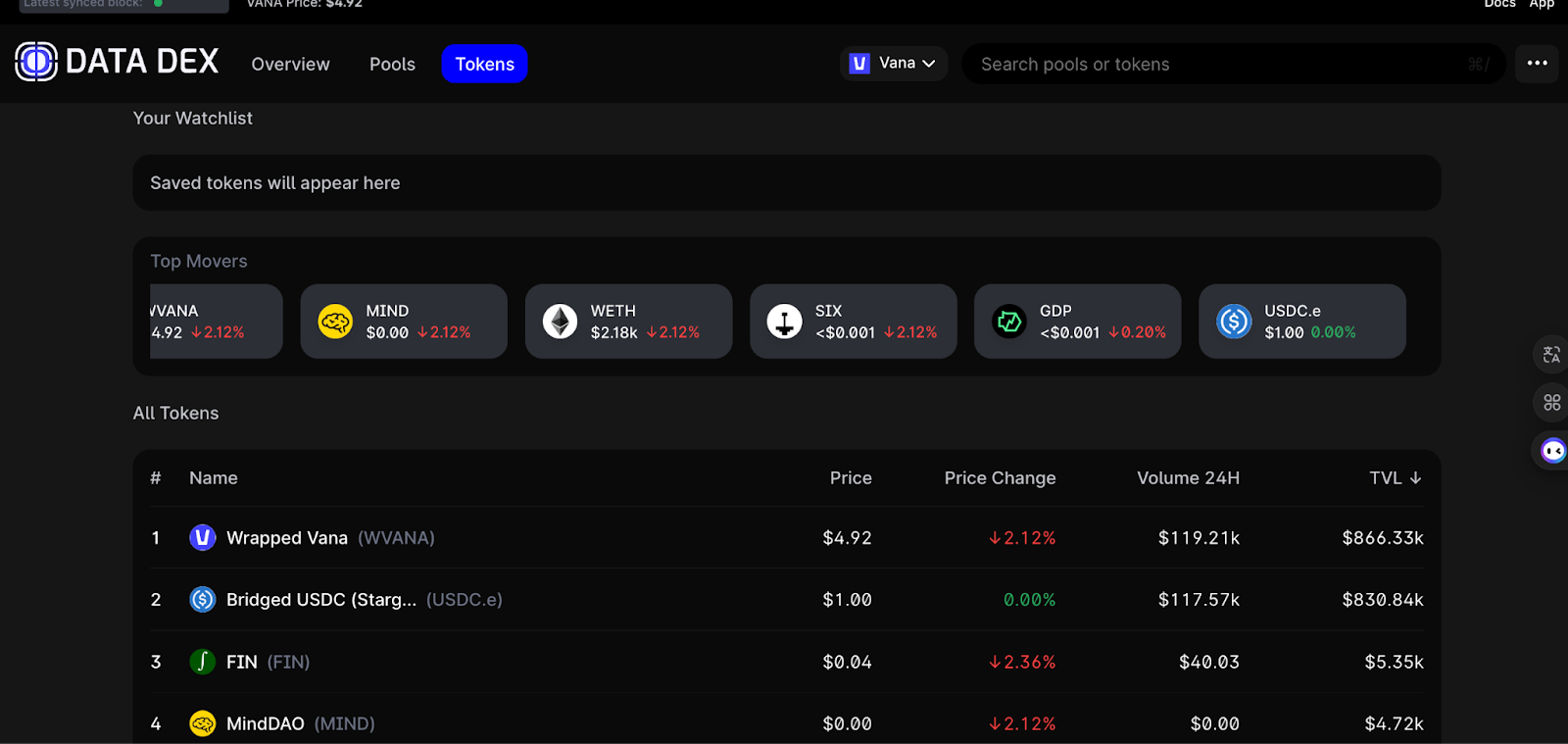The width and height of the screenshot is (1568, 744).
Task: Switch to the Overview tab
Action: pyautogui.click(x=290, y=65)
